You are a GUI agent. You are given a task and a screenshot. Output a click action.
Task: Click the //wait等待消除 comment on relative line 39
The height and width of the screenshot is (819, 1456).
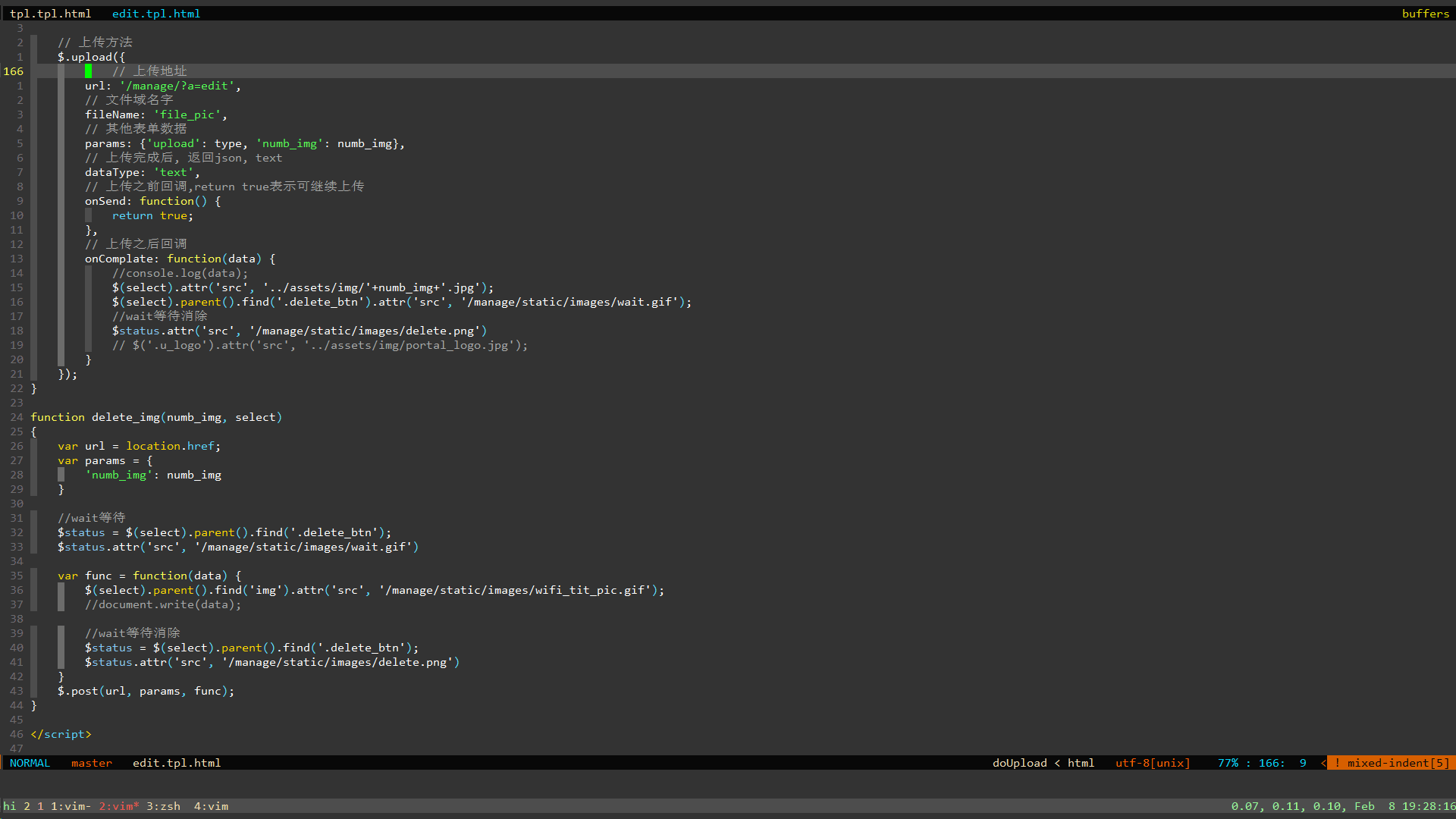(132, 633)
